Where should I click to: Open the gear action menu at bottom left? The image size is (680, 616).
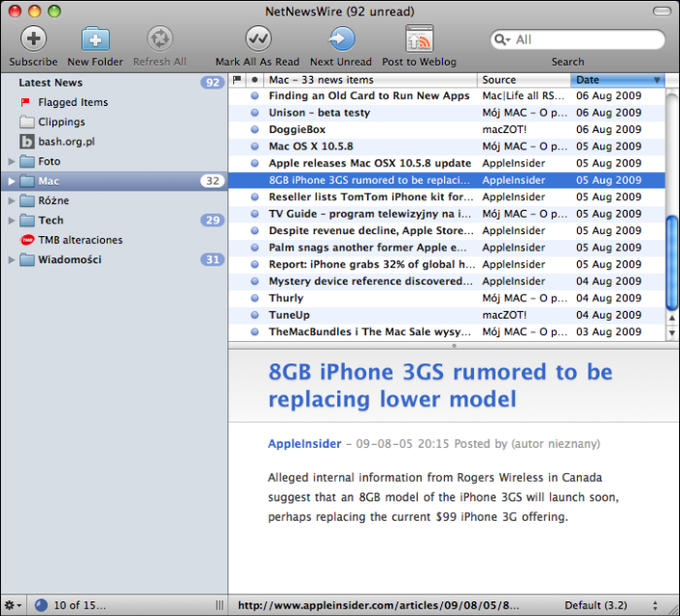tap(13, 605)
